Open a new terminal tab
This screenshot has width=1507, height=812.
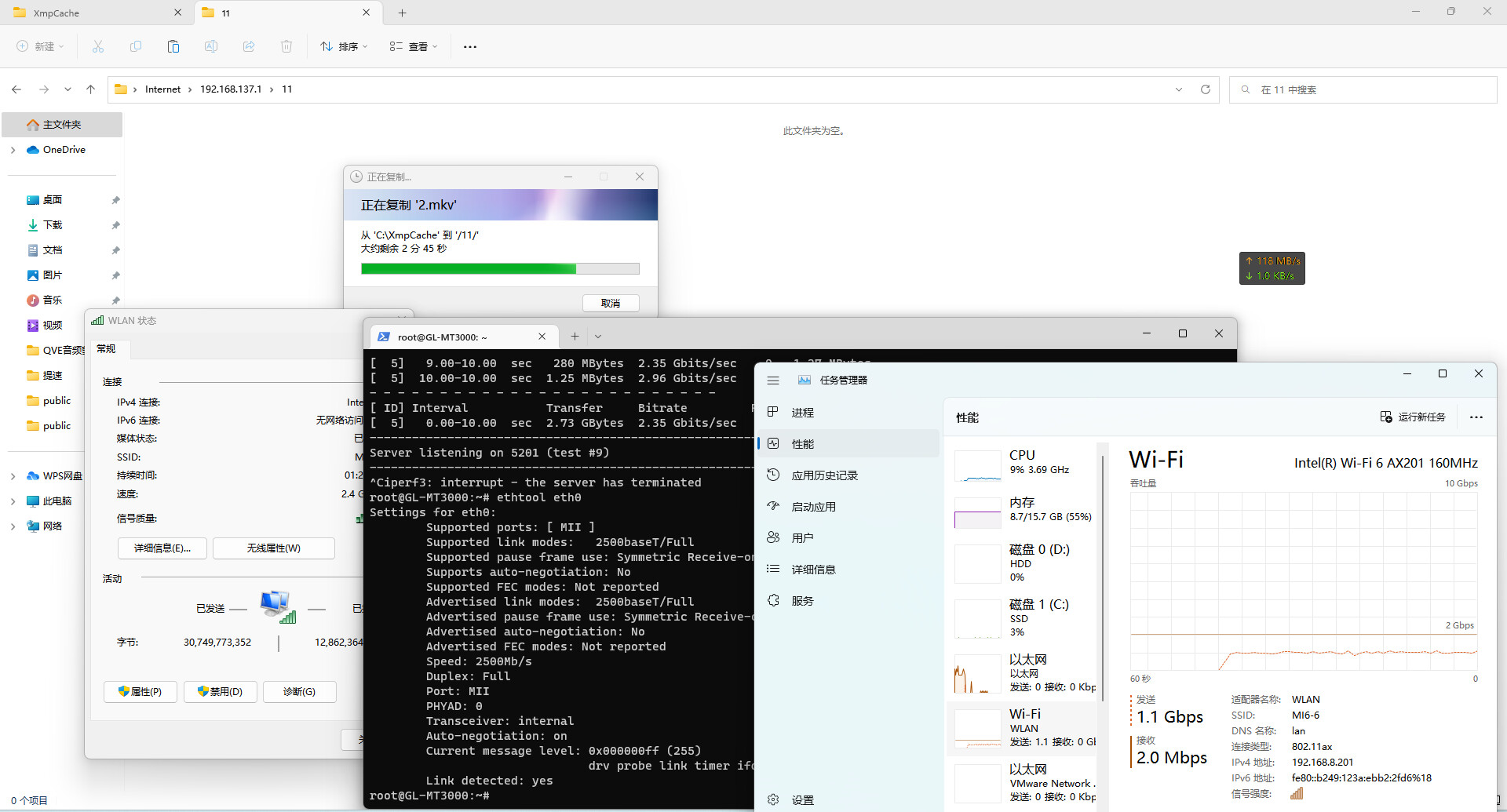tap(575, 337)
